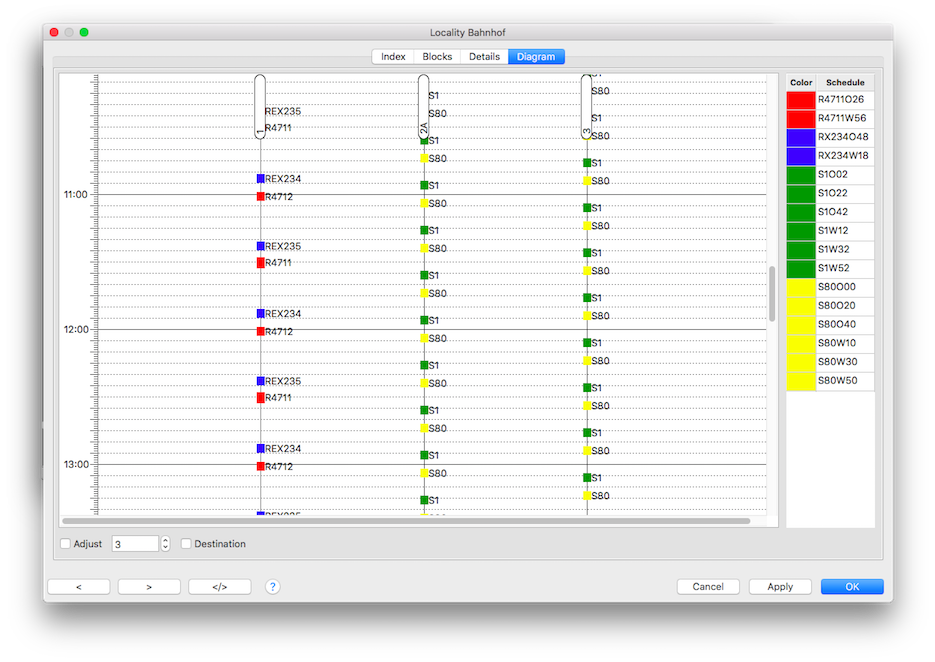935x662 pixels.
Task: Click the Adjust value stepper arrows
Action: point(165,544)
